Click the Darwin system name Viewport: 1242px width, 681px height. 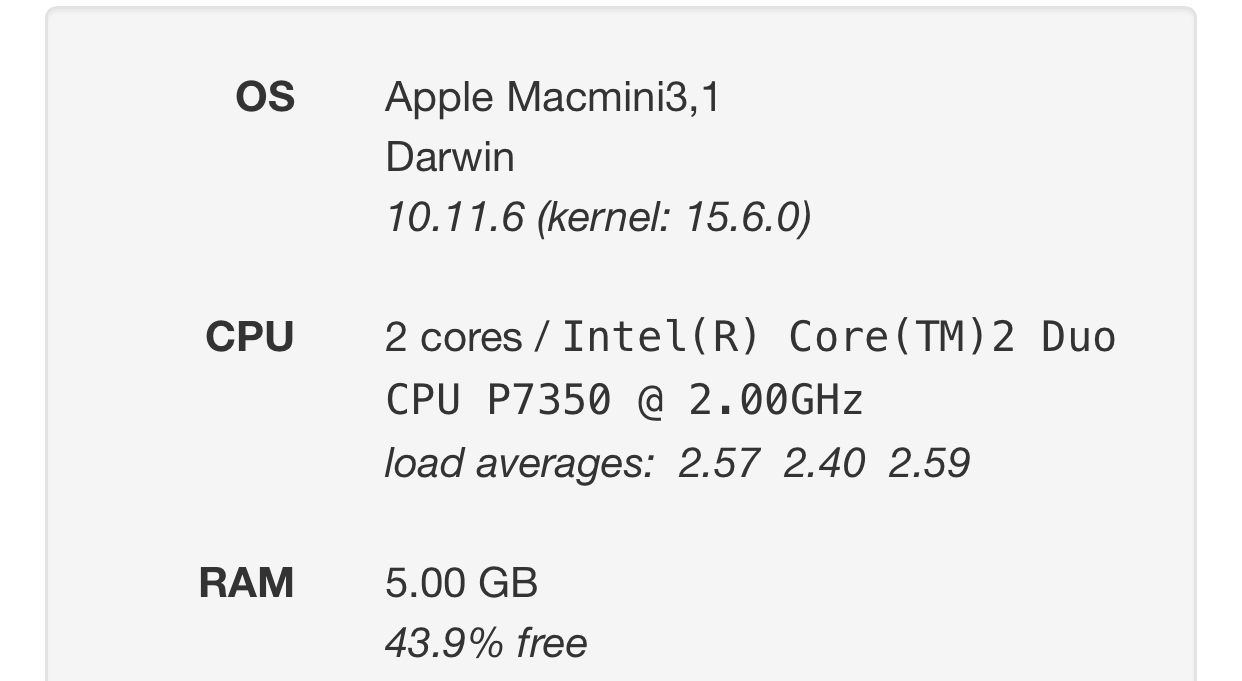[449, 157]
